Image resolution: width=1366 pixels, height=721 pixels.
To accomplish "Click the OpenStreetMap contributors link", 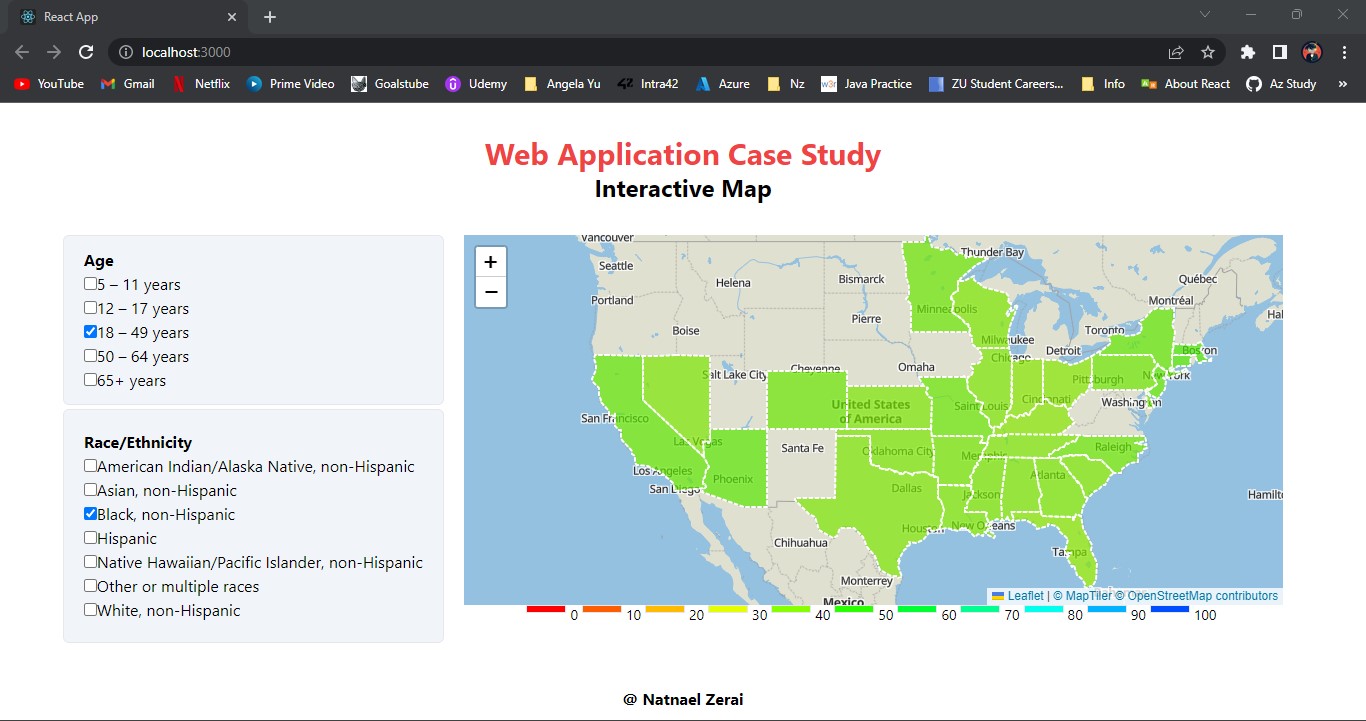I will pos(1202,595).
